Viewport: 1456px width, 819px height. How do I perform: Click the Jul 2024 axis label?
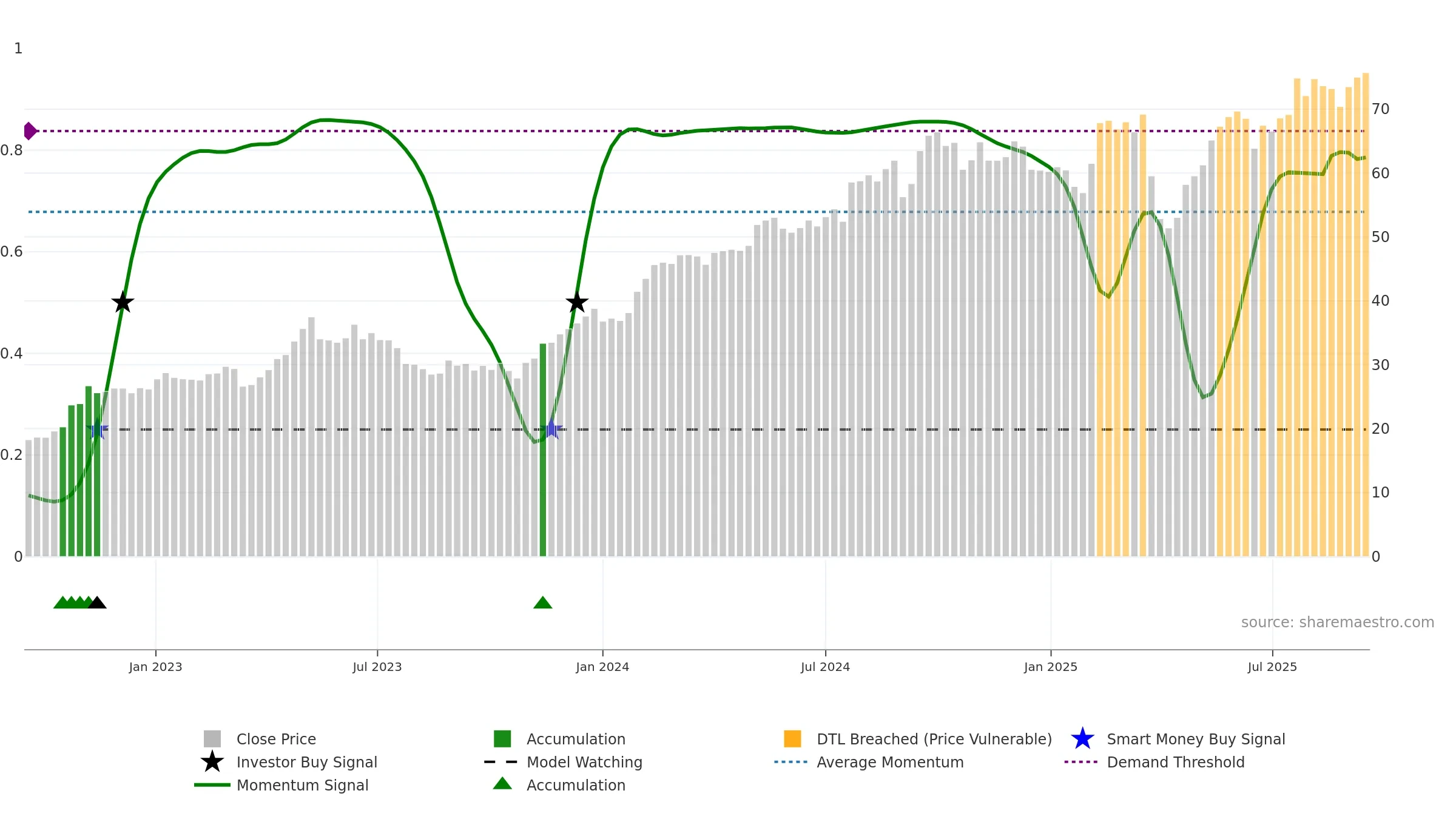825,667
